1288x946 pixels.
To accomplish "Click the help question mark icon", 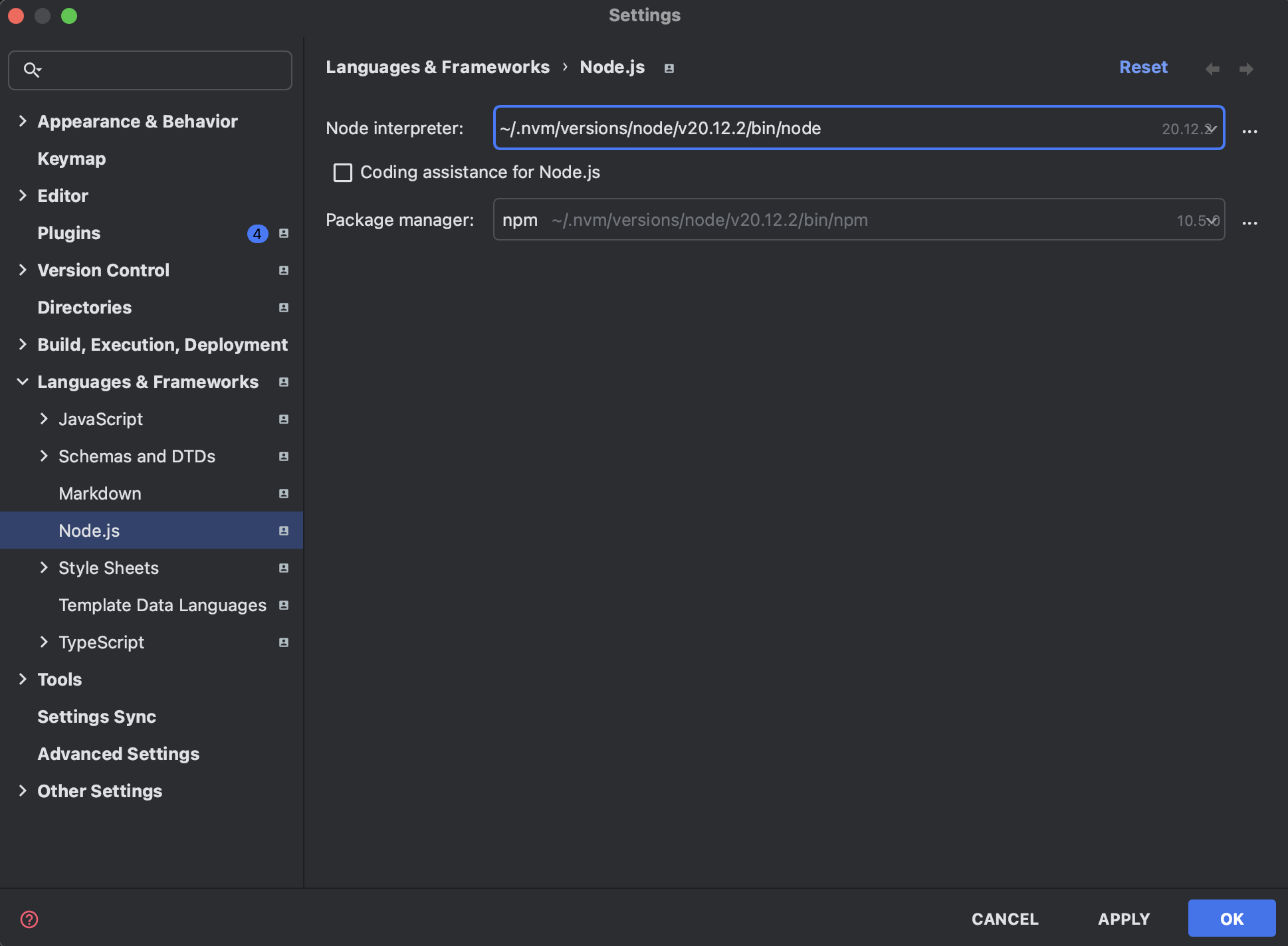I will tap(29, 919).
